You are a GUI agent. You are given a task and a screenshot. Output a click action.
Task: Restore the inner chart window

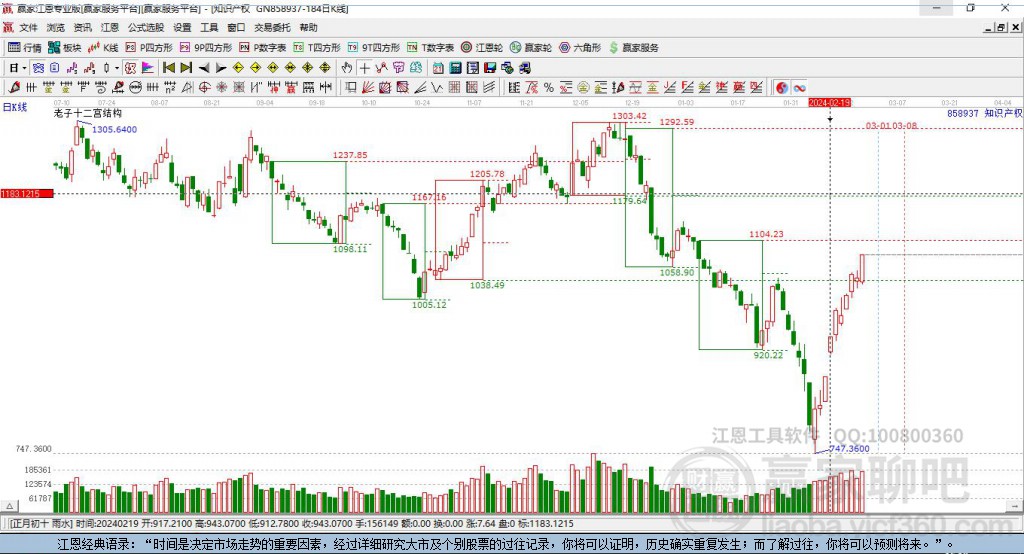click(1001, 27)
